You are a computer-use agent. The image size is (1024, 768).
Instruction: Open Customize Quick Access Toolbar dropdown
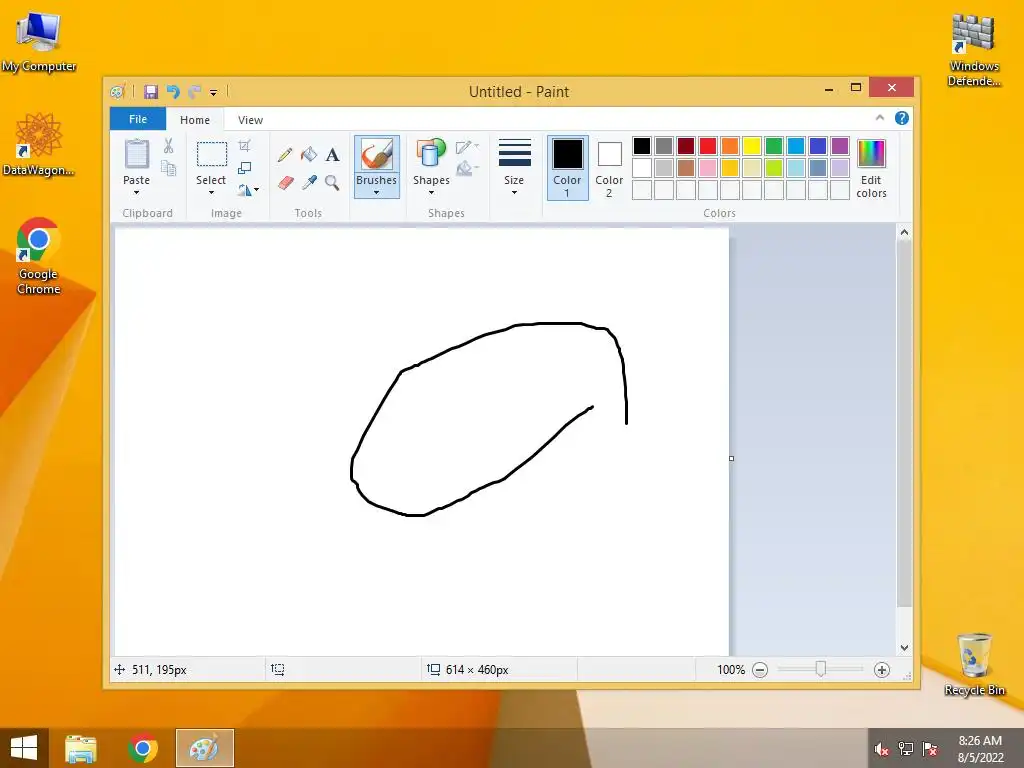click(214, 93)
